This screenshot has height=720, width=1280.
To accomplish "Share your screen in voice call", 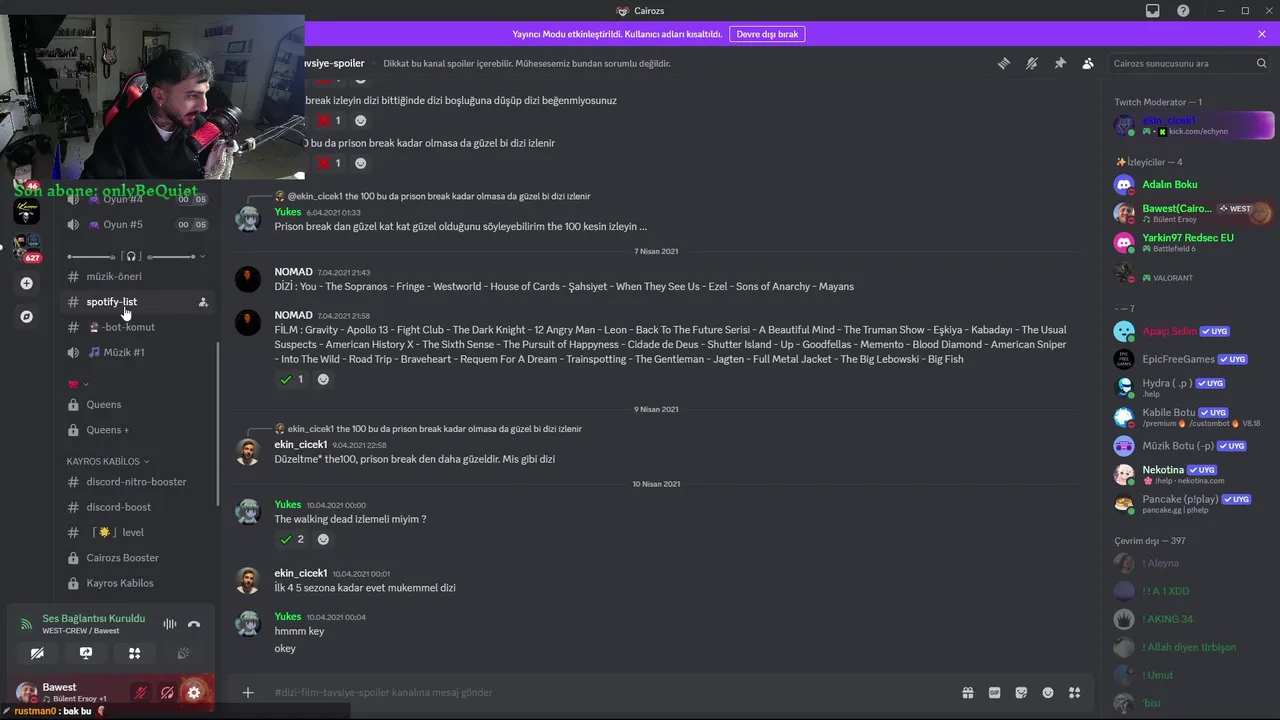I will click(x=86, y=653).
